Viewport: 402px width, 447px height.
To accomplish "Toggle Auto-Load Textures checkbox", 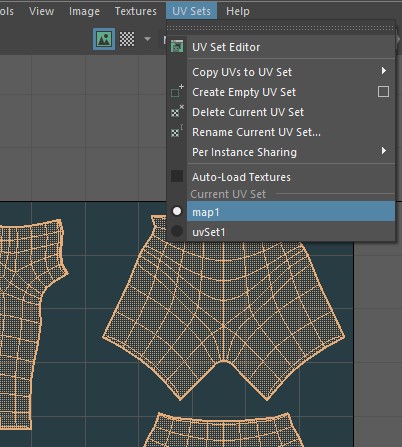I will coord(177,176).
